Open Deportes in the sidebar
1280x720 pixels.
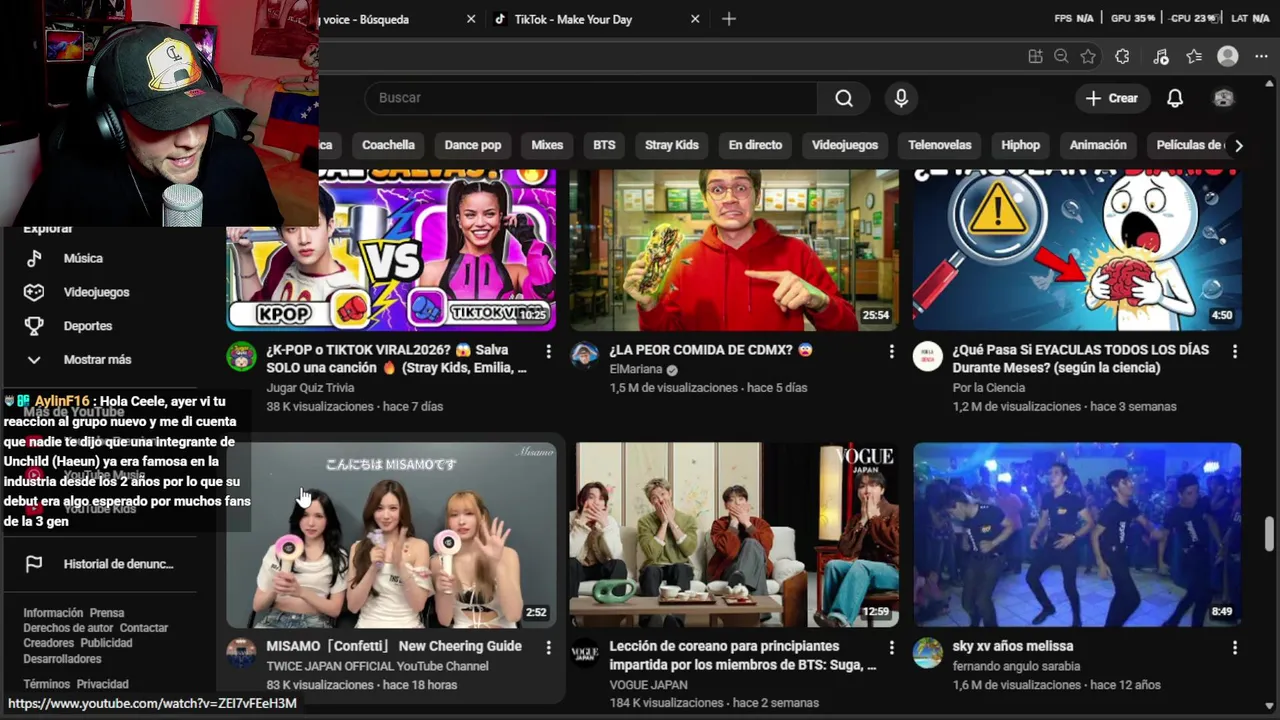coord(88,326)
